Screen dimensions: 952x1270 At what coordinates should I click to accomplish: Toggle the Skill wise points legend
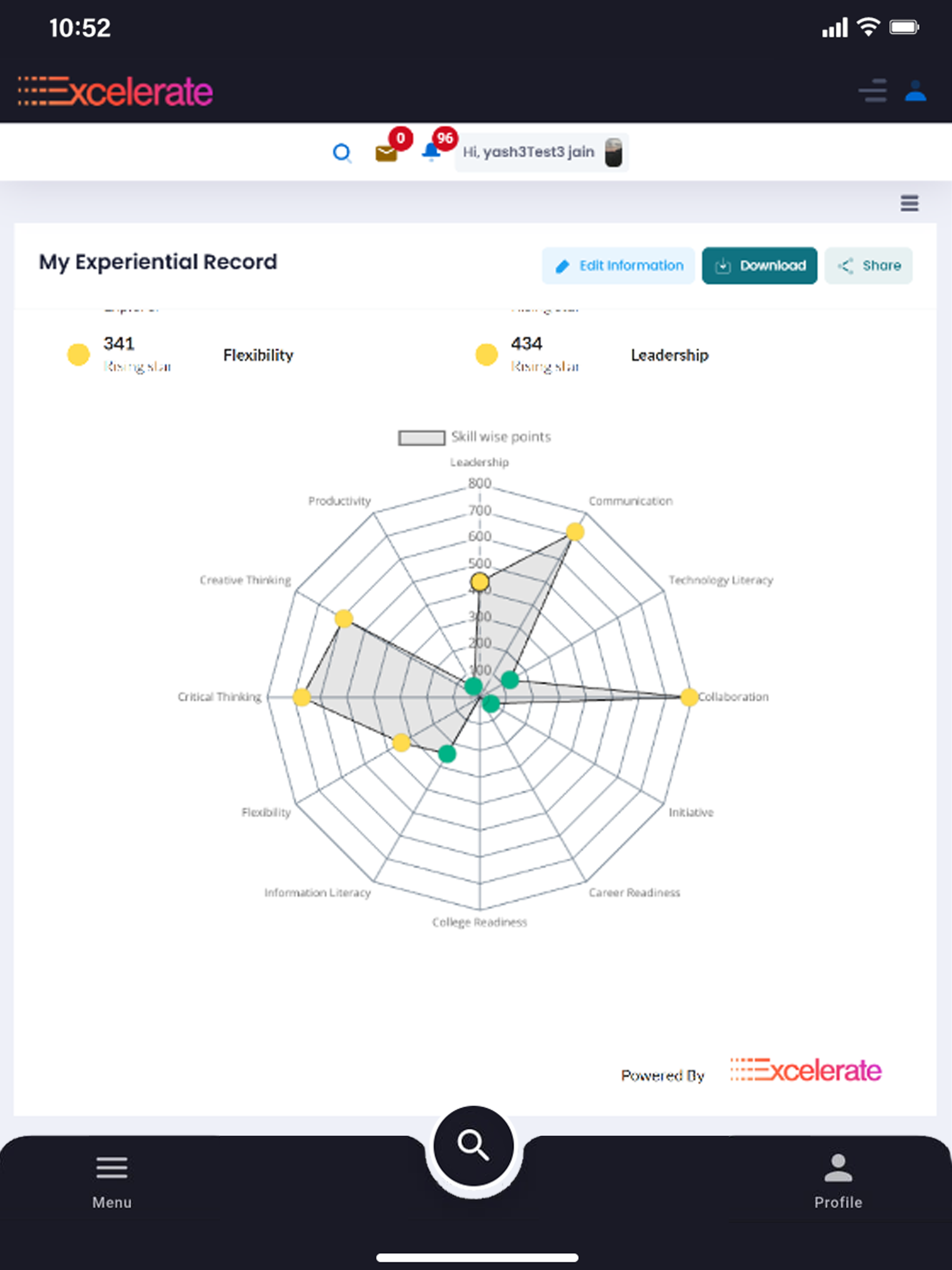tap(475, 437)
